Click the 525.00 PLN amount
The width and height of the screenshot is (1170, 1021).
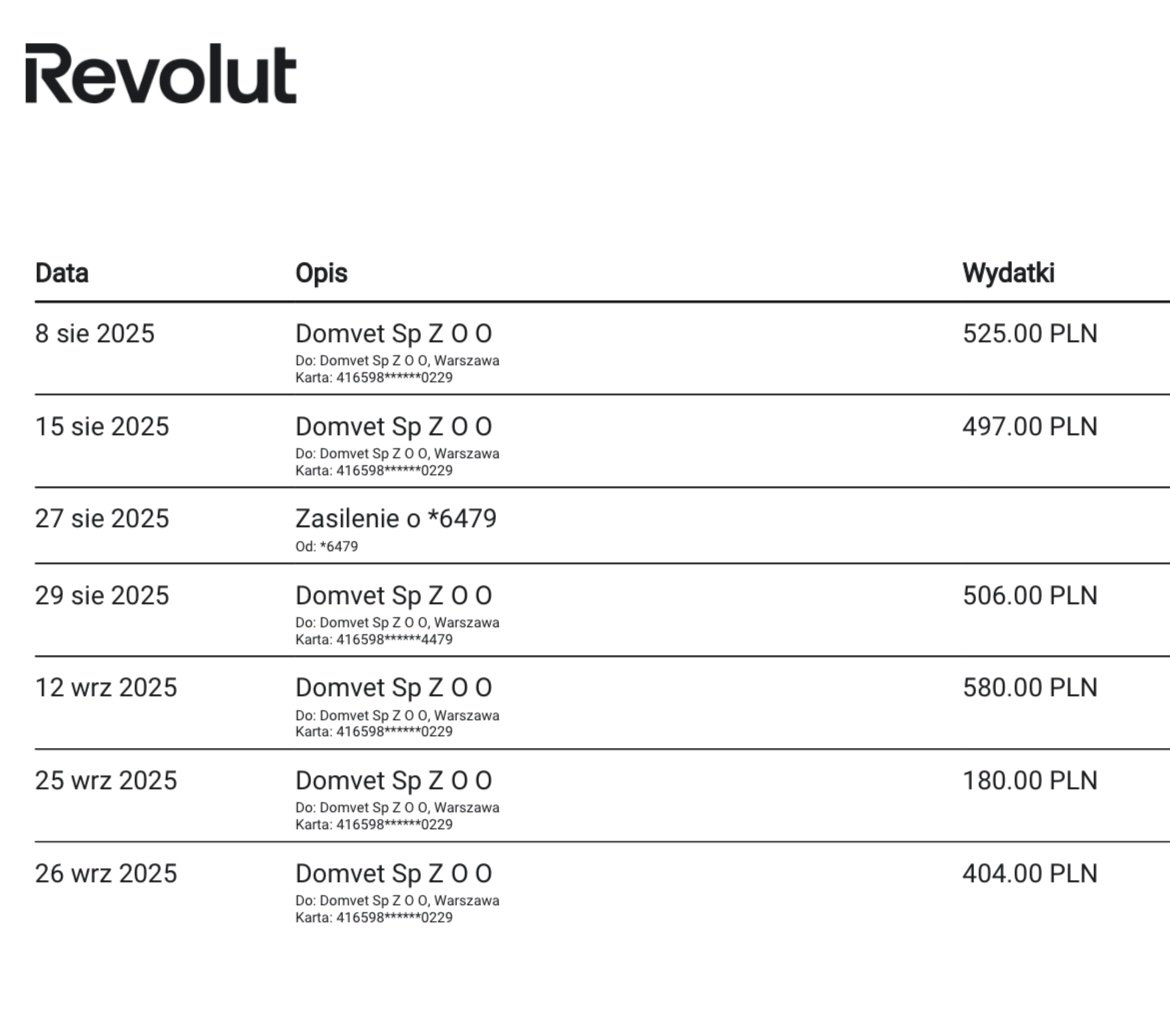1030,334
